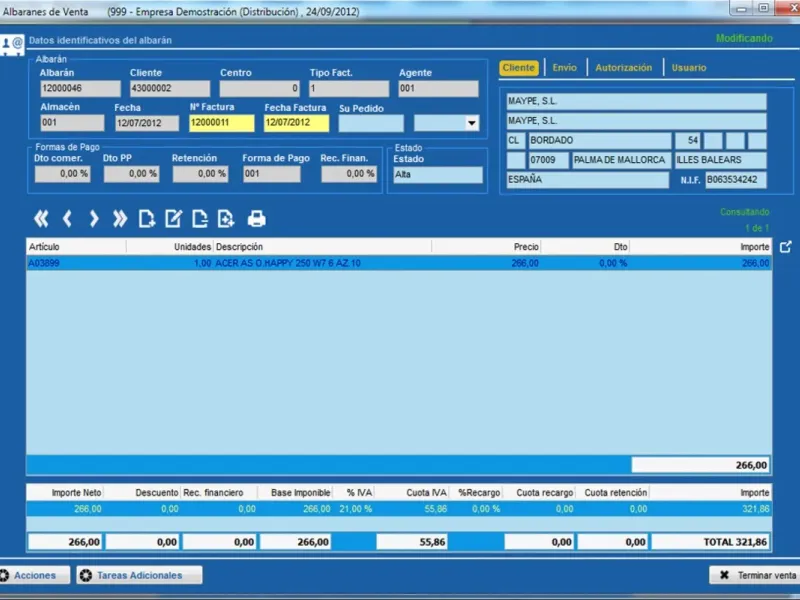Open Tareas Adicionales button

[139, 575]
